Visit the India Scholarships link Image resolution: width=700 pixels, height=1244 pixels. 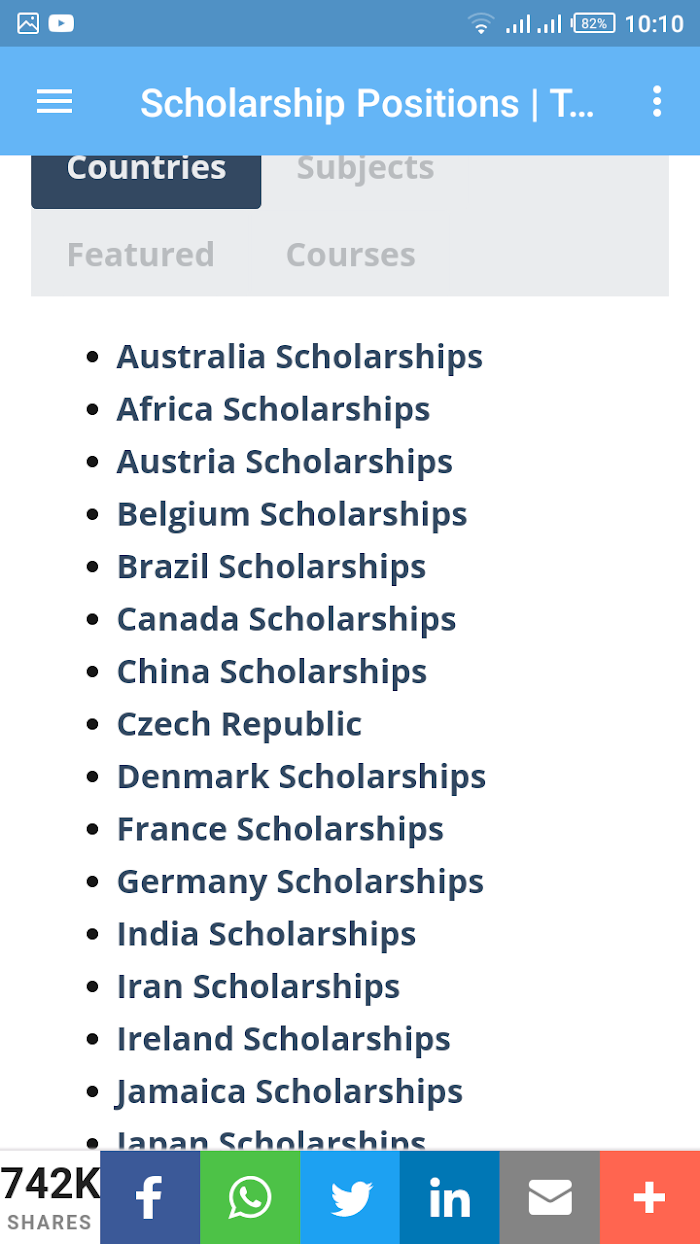click(x=266, y=934)
